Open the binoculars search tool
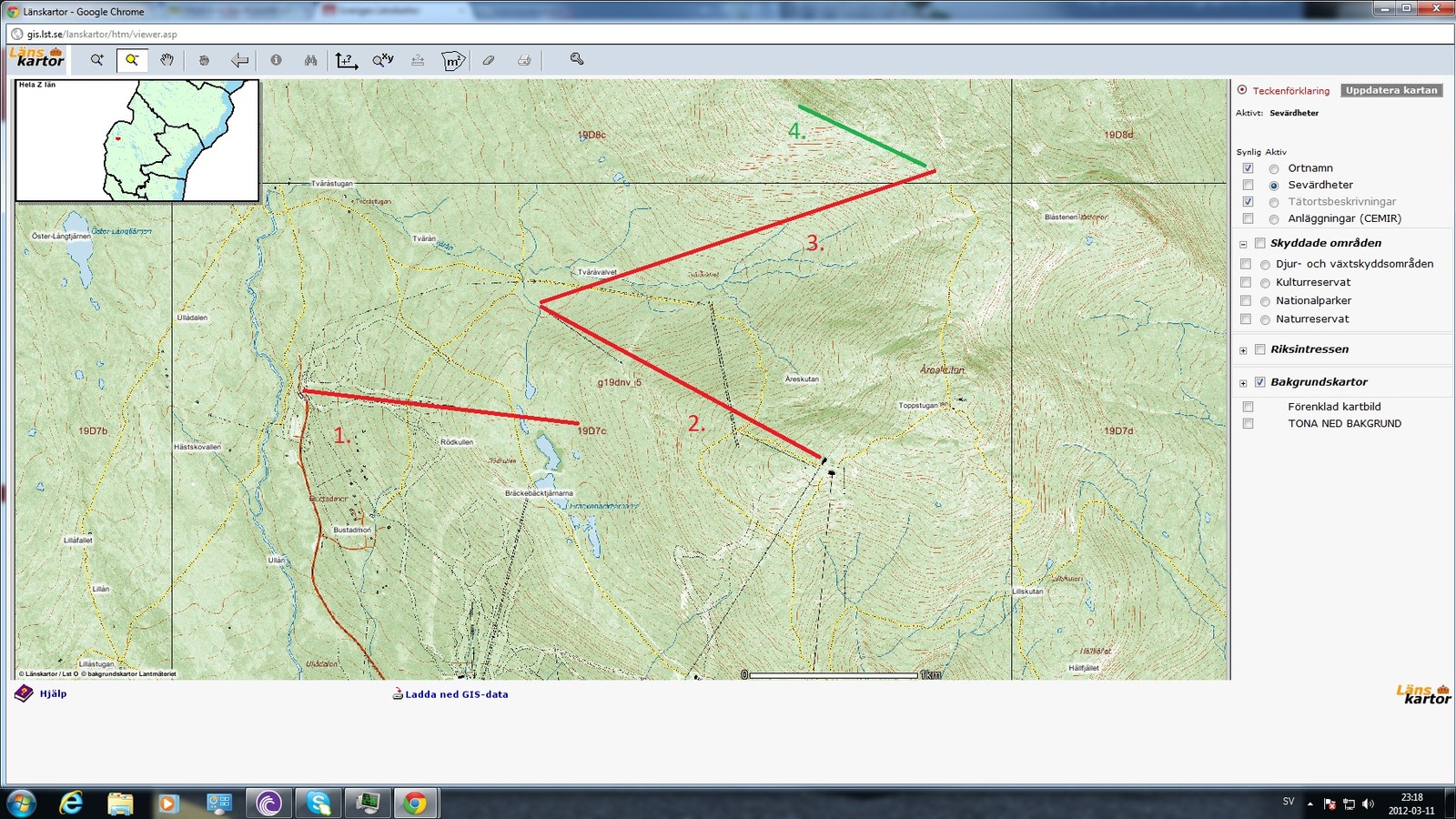 [x=311, y=60]
